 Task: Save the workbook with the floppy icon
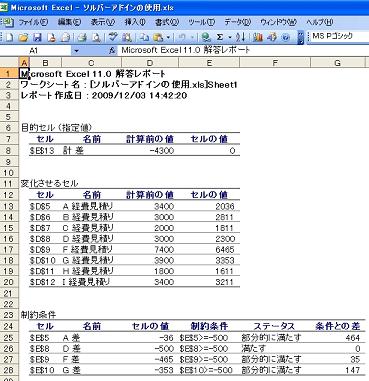(37, 37)
